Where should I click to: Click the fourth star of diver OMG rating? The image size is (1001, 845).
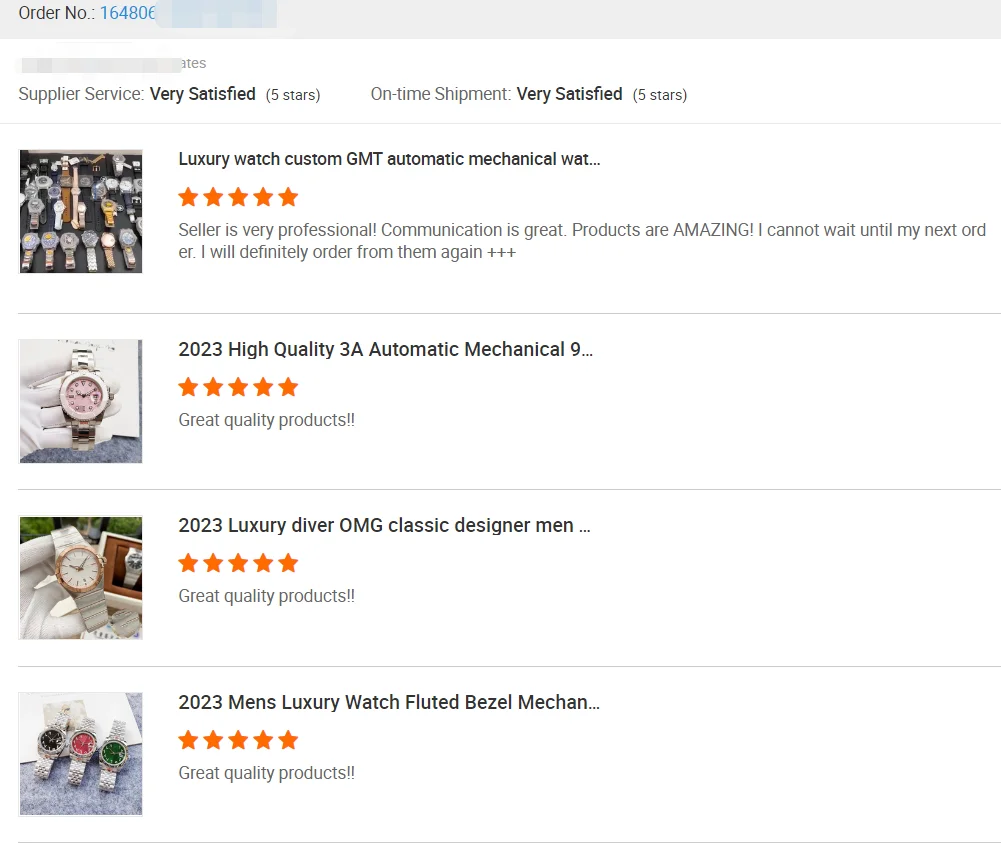[263, 563]
